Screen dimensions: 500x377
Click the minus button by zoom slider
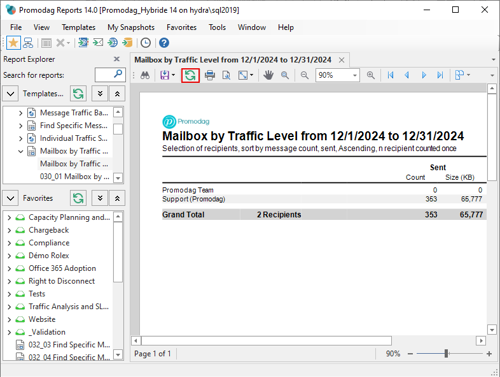410,354
